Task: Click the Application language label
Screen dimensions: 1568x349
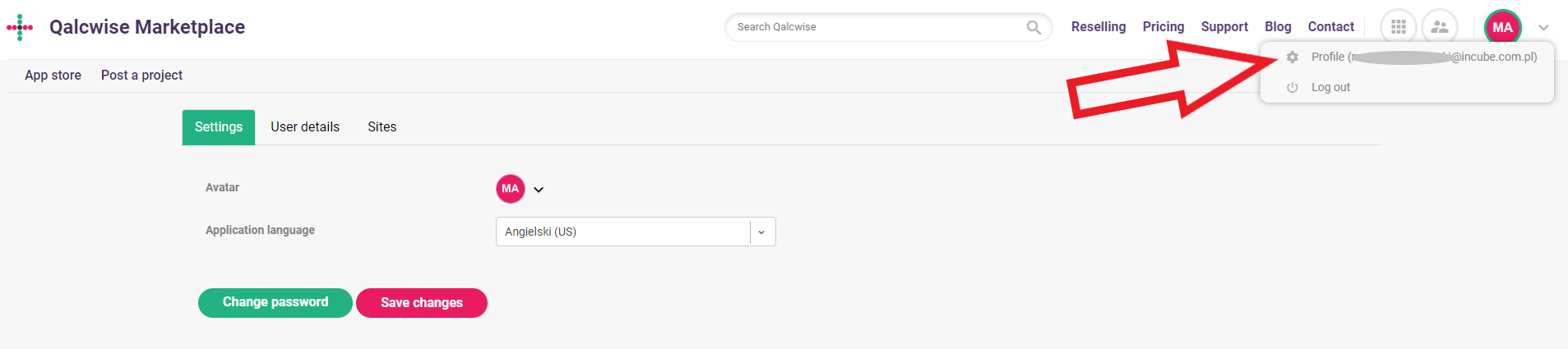Action: click(x=260, y=230)
